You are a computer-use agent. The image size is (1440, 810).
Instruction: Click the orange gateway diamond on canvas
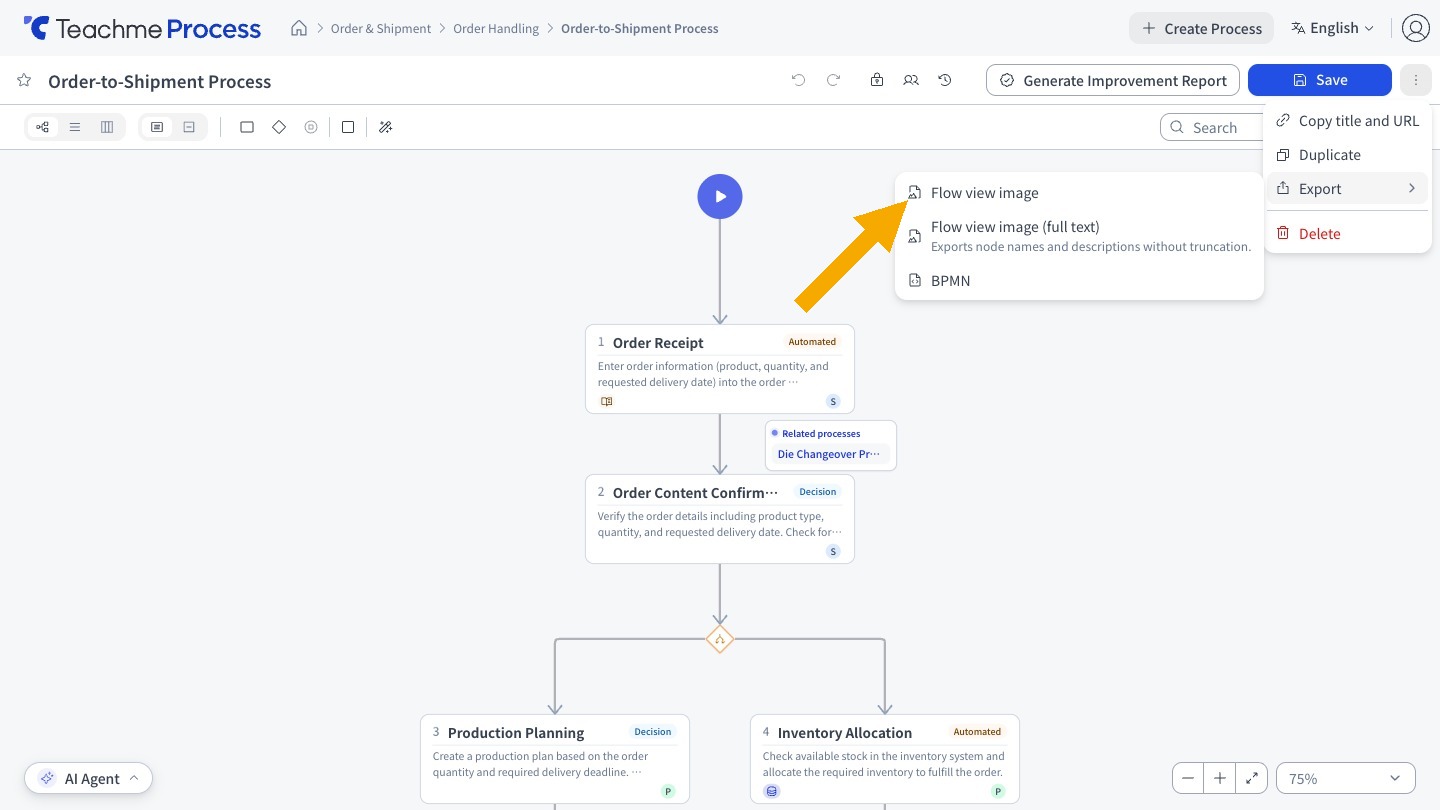(720, 639)
